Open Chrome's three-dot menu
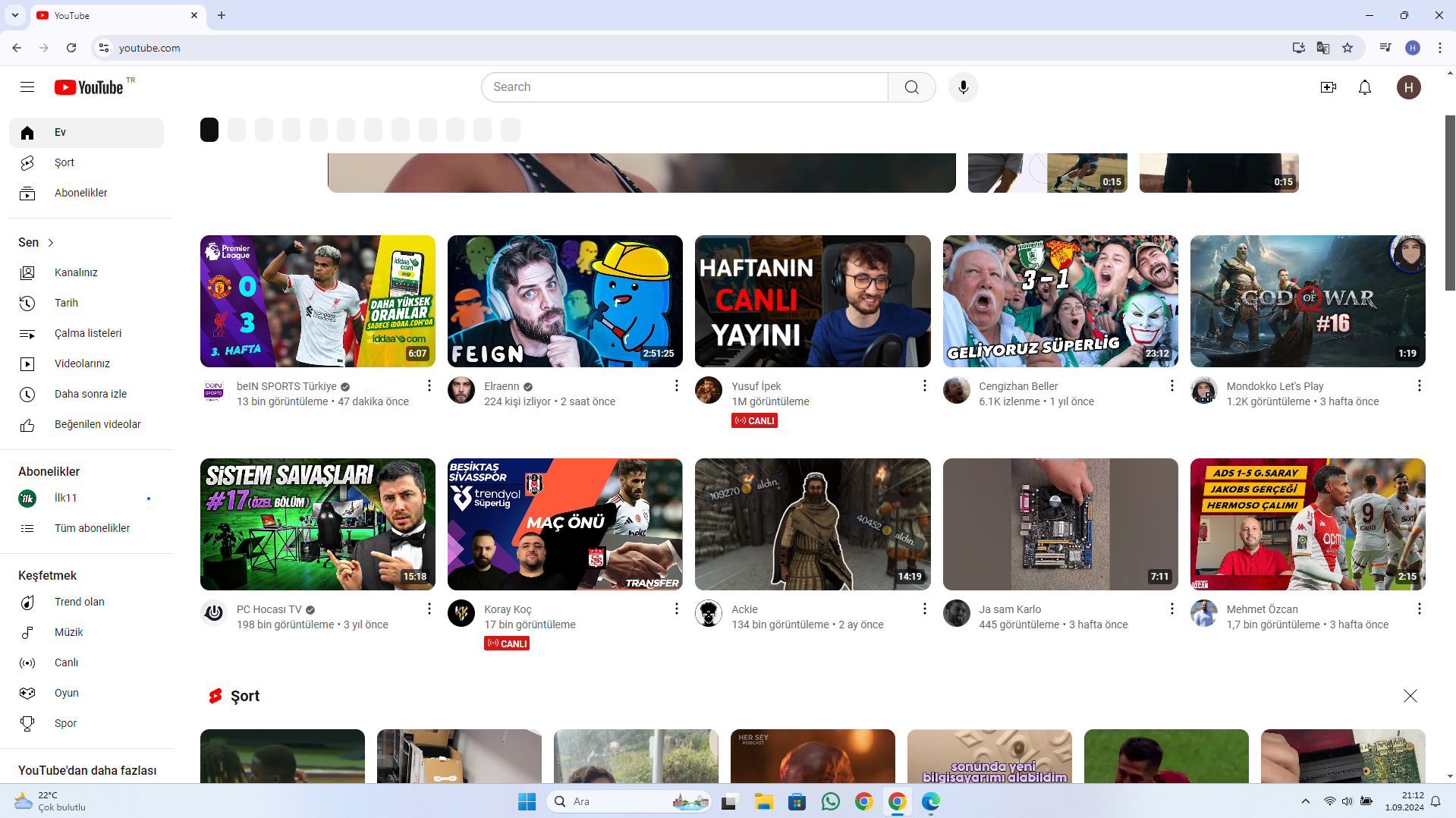The width and height of the screenshot is (1456, 818). [1440, 48]
